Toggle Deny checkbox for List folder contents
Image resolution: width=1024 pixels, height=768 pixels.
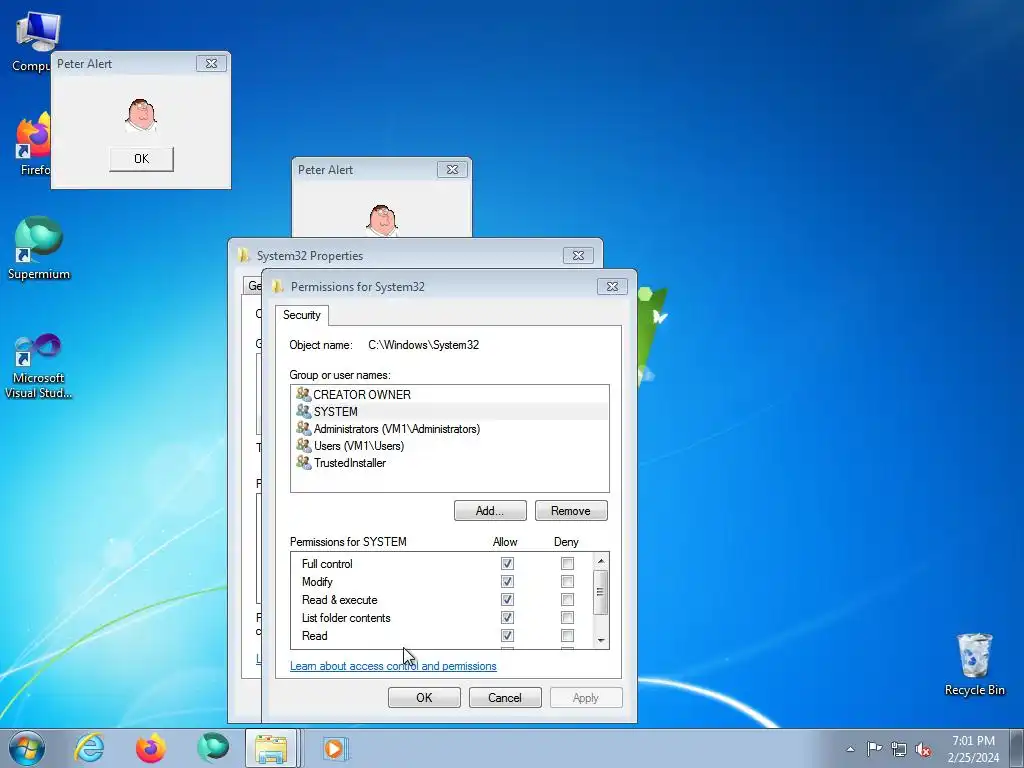pos(568,617)
